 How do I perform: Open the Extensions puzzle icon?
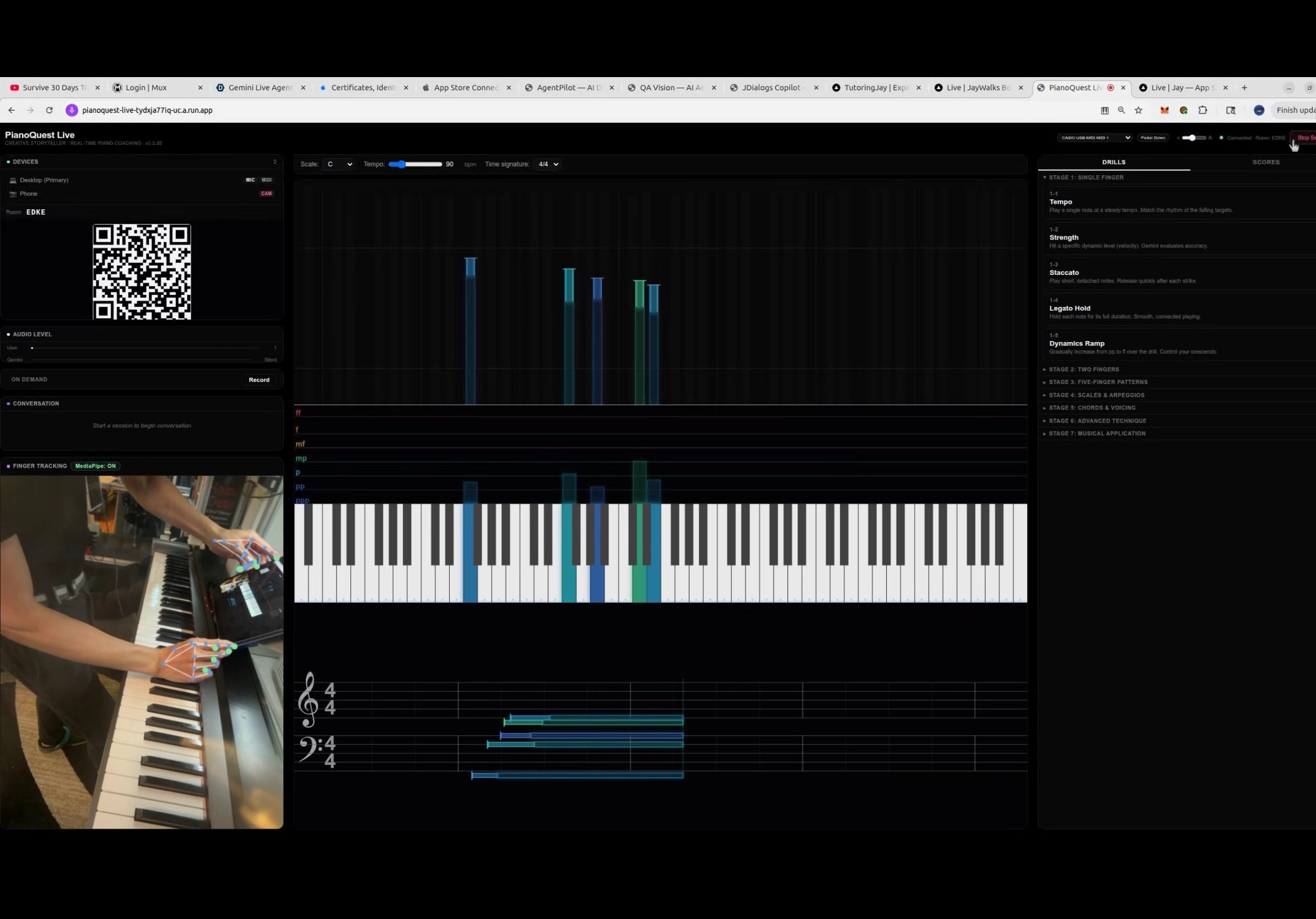pyautogui.click(x=1202, y=111)
